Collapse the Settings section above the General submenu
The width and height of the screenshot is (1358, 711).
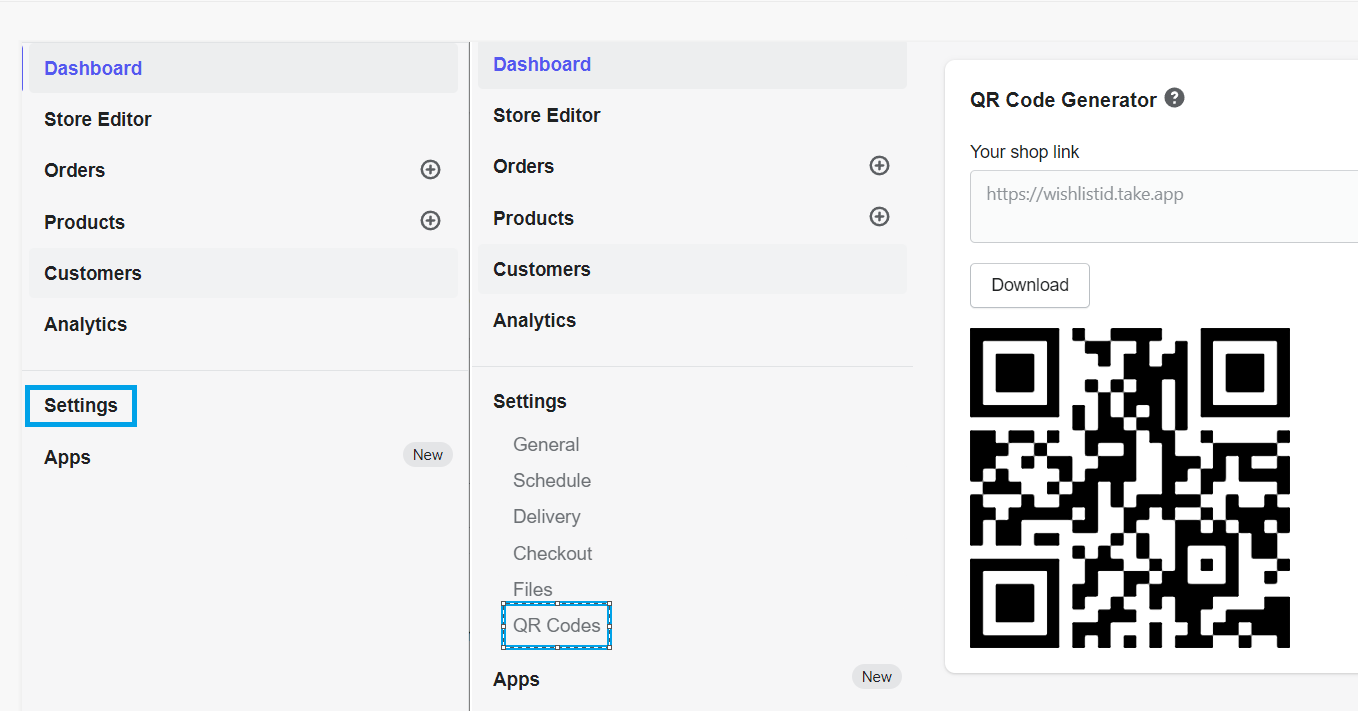530,402
